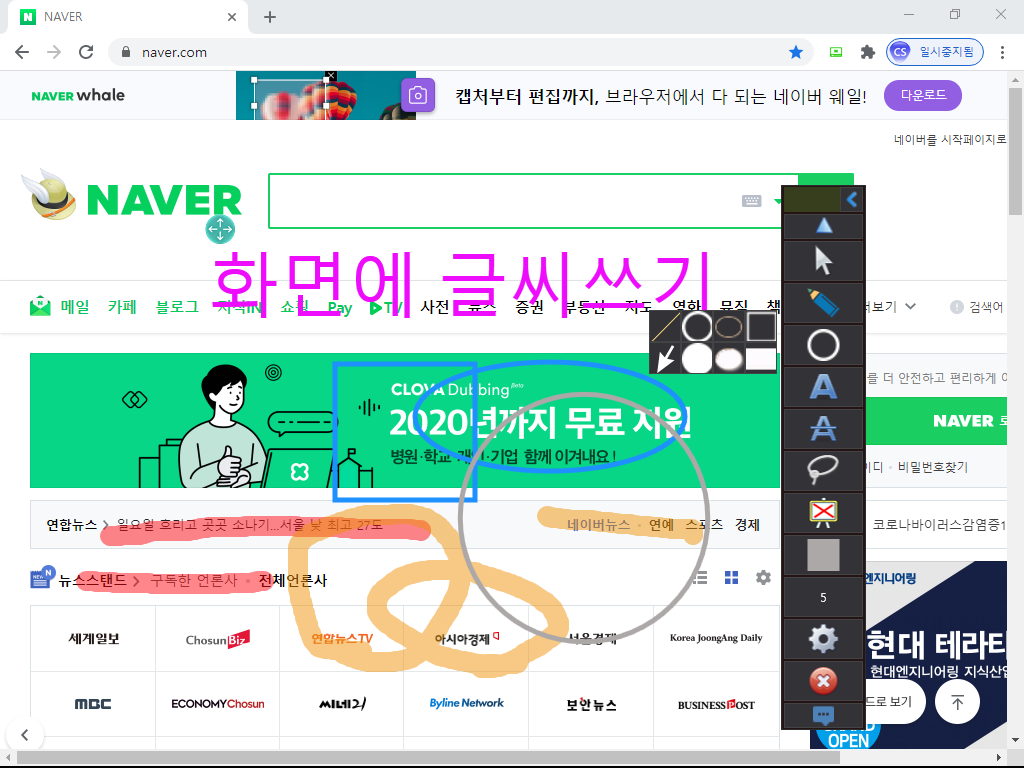The image size is (1024, 768).
Task: Click the CLOVA Dubbing green banner
Action: tap(405, 421)
